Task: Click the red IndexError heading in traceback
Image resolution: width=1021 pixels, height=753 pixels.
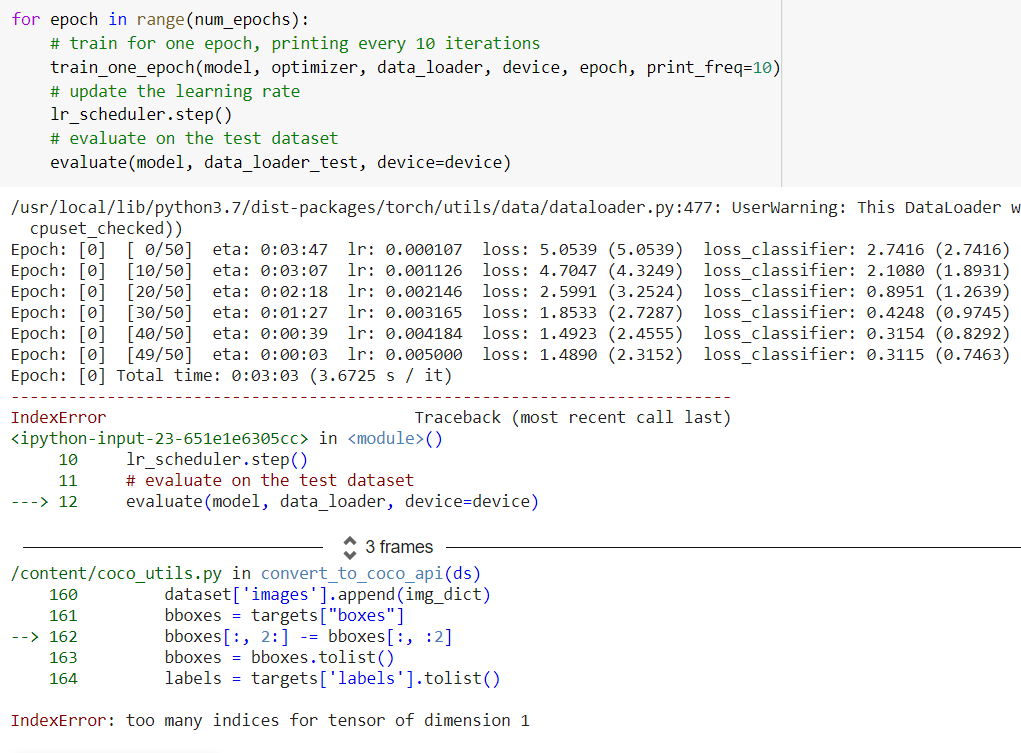Action: [58, 417]
